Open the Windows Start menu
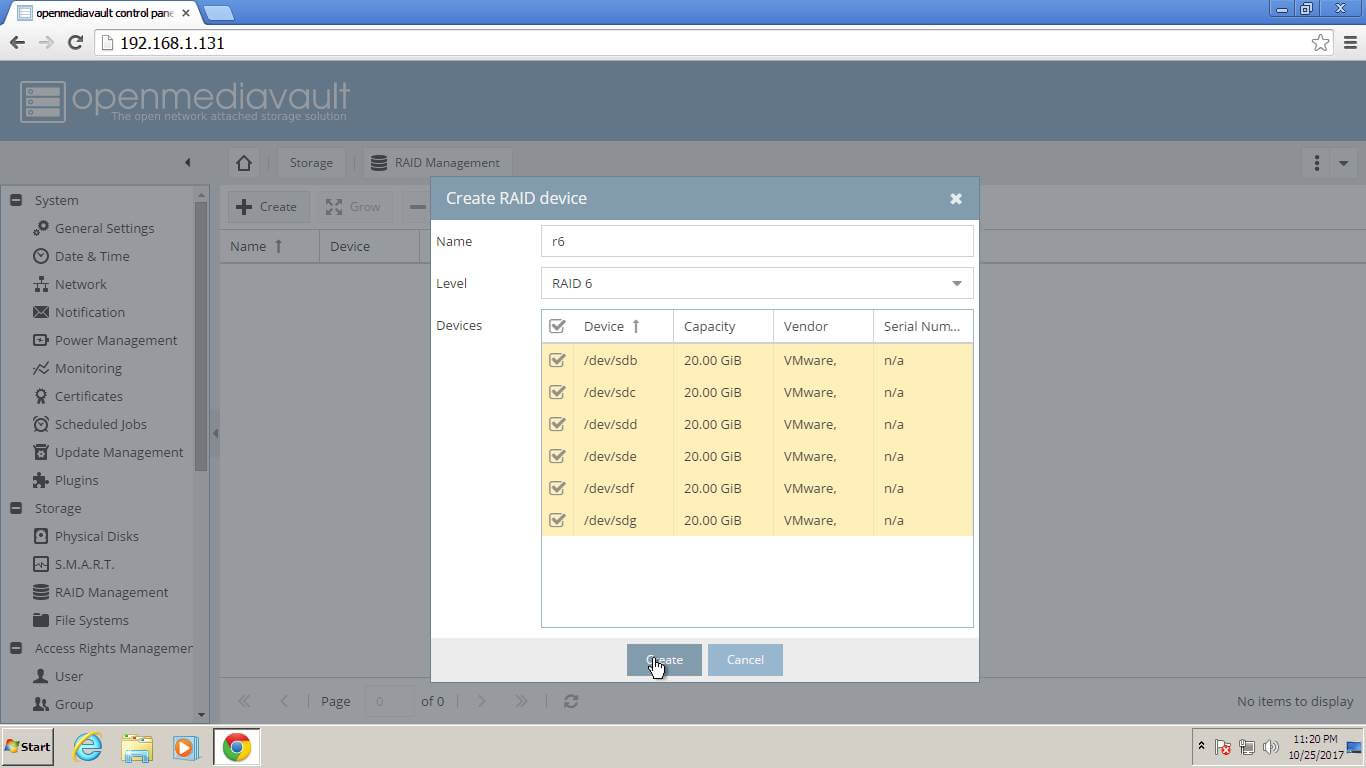 coord(27,747)
